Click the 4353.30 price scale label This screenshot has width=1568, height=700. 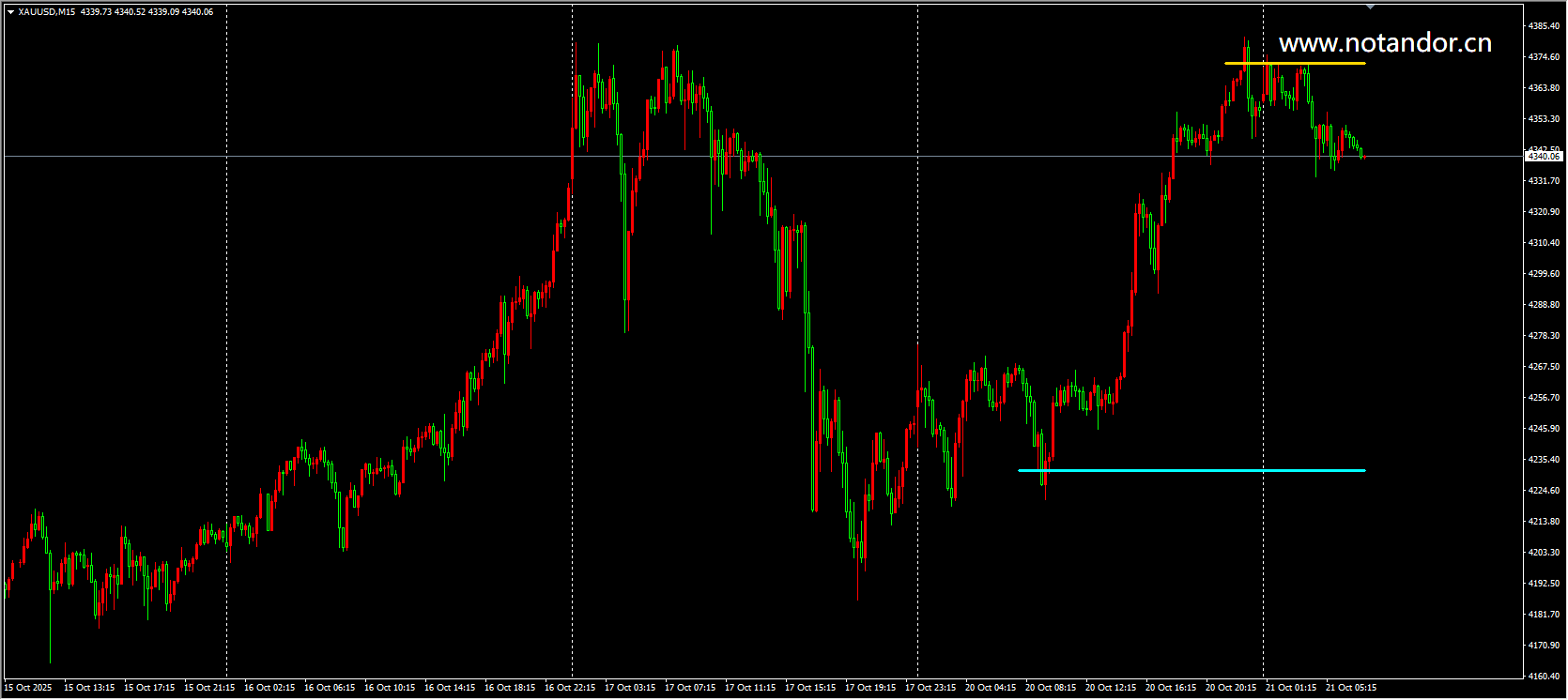(1545, 119)
